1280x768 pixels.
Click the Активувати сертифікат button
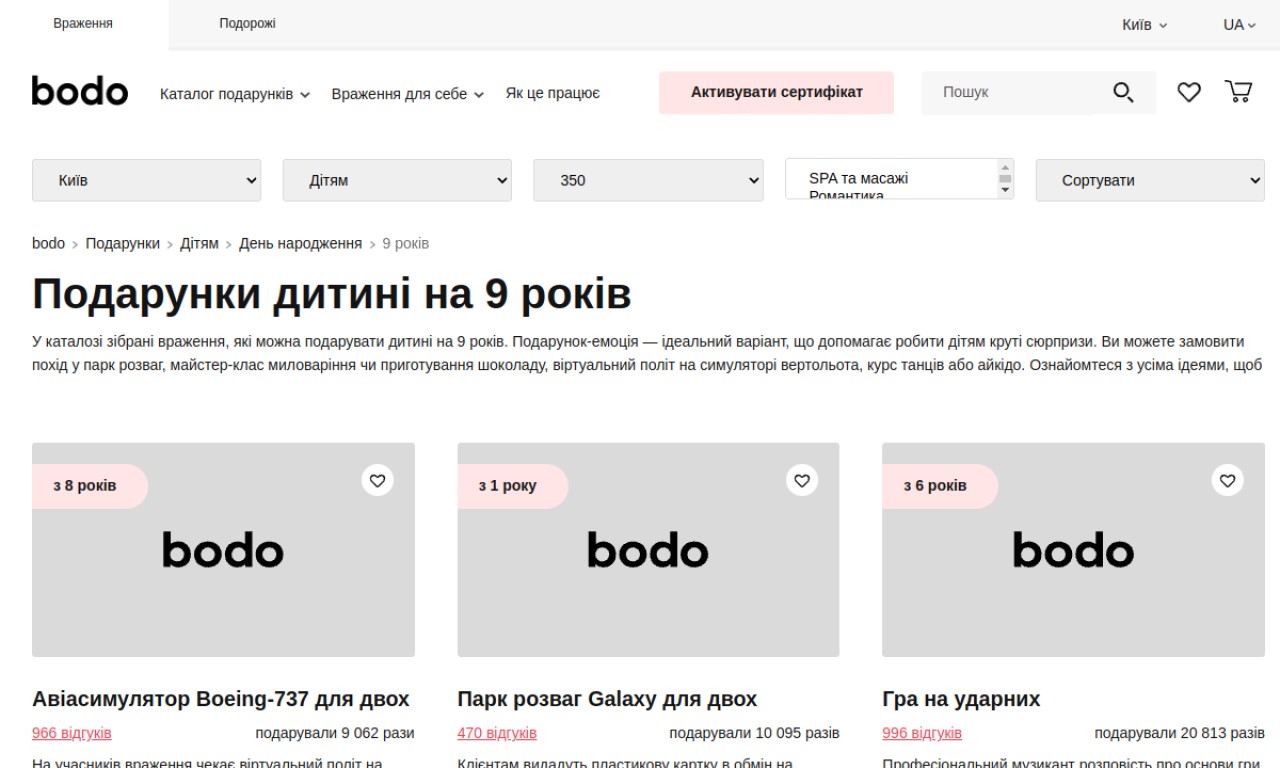click(x=776, y=92)
